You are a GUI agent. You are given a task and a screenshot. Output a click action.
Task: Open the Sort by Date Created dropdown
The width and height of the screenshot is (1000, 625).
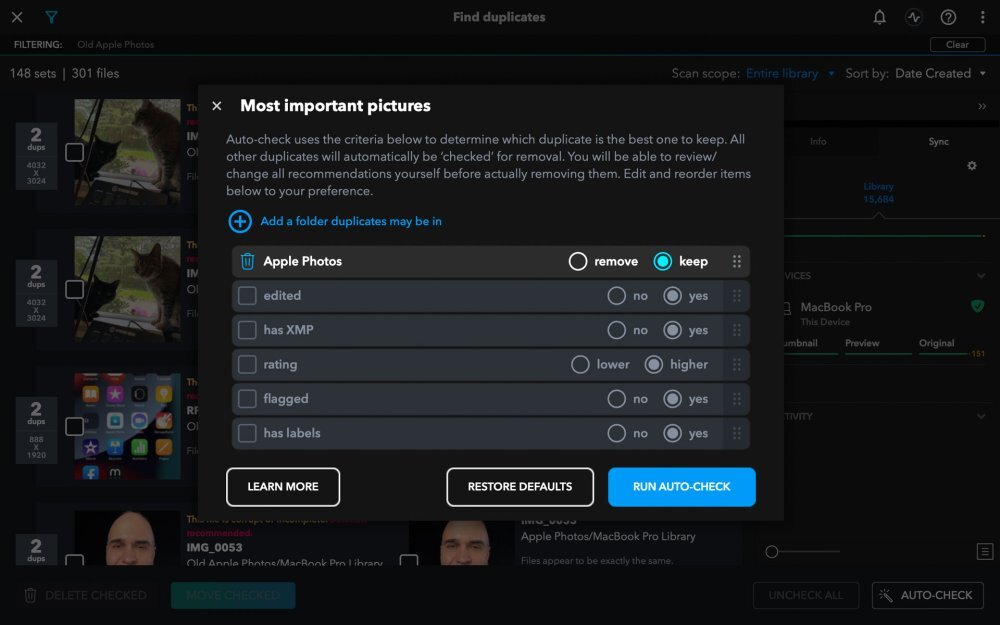point(940,73)
